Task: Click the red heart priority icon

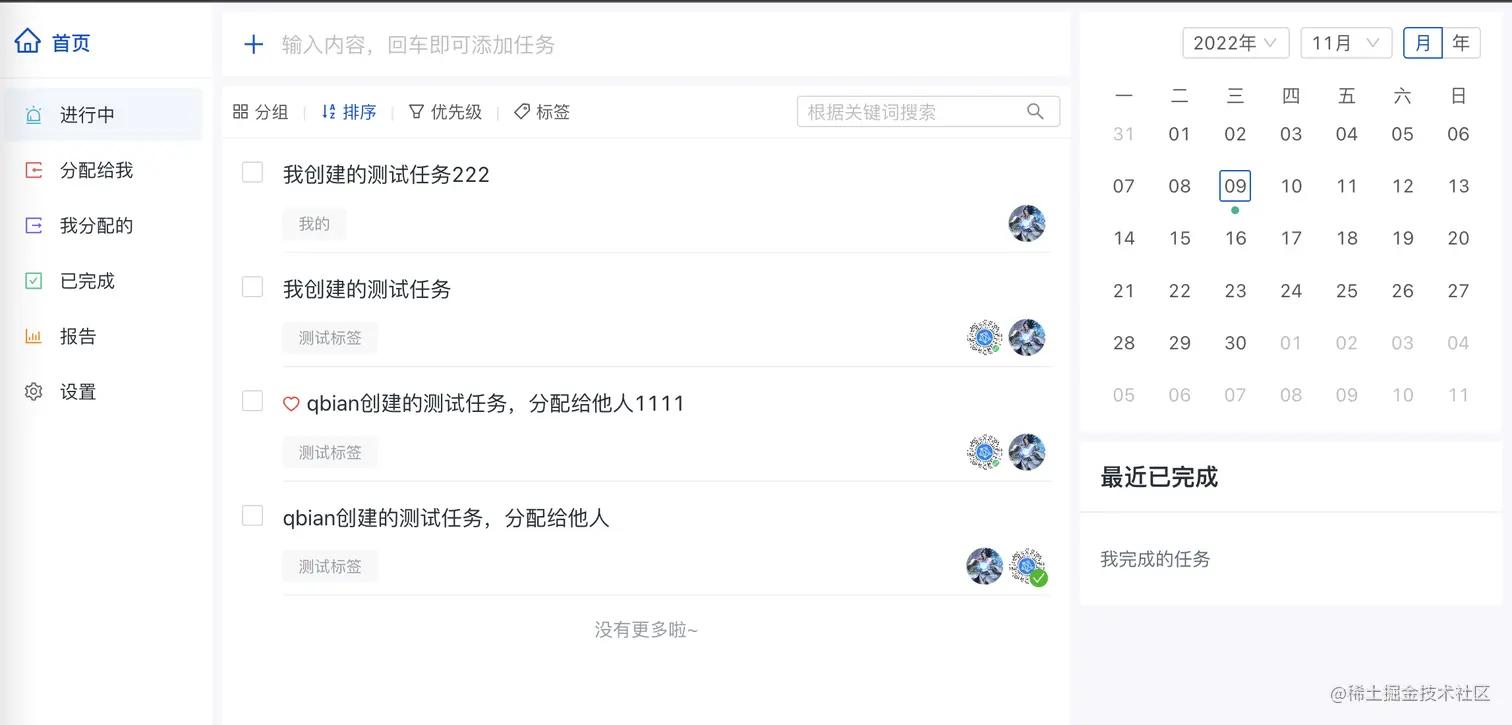Action: point(291,404)
